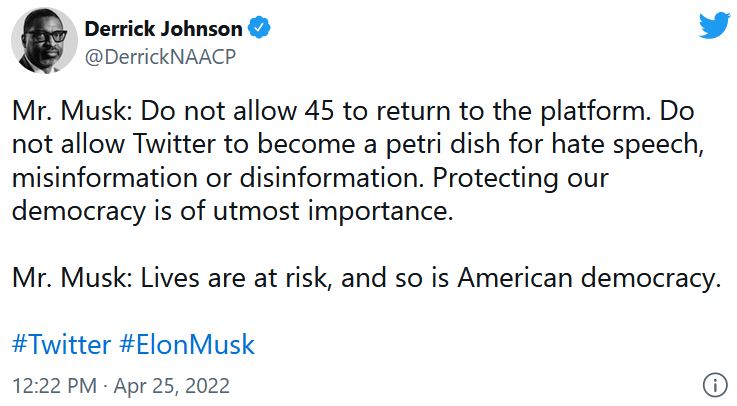Follow the #ElonMusk hashtag link

tap(187, 345)
